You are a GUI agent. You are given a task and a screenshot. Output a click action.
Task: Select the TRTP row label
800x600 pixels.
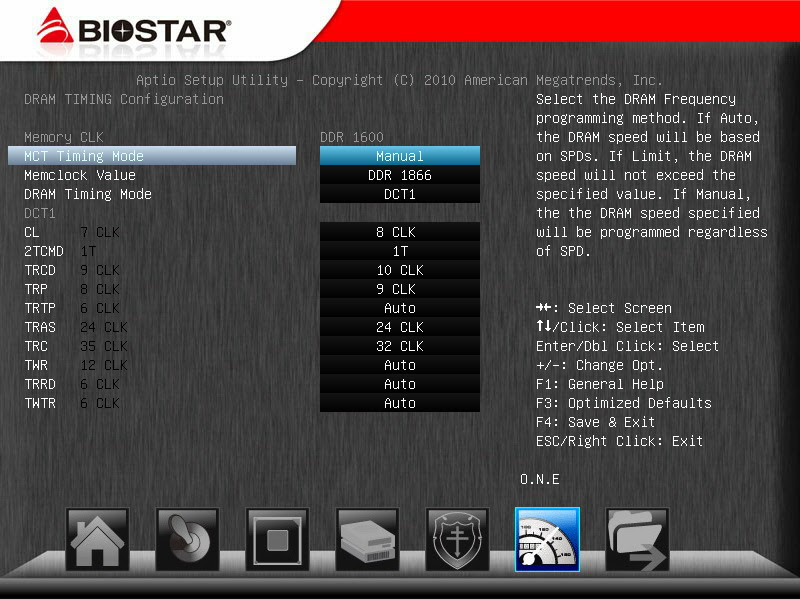pos(40,308)
